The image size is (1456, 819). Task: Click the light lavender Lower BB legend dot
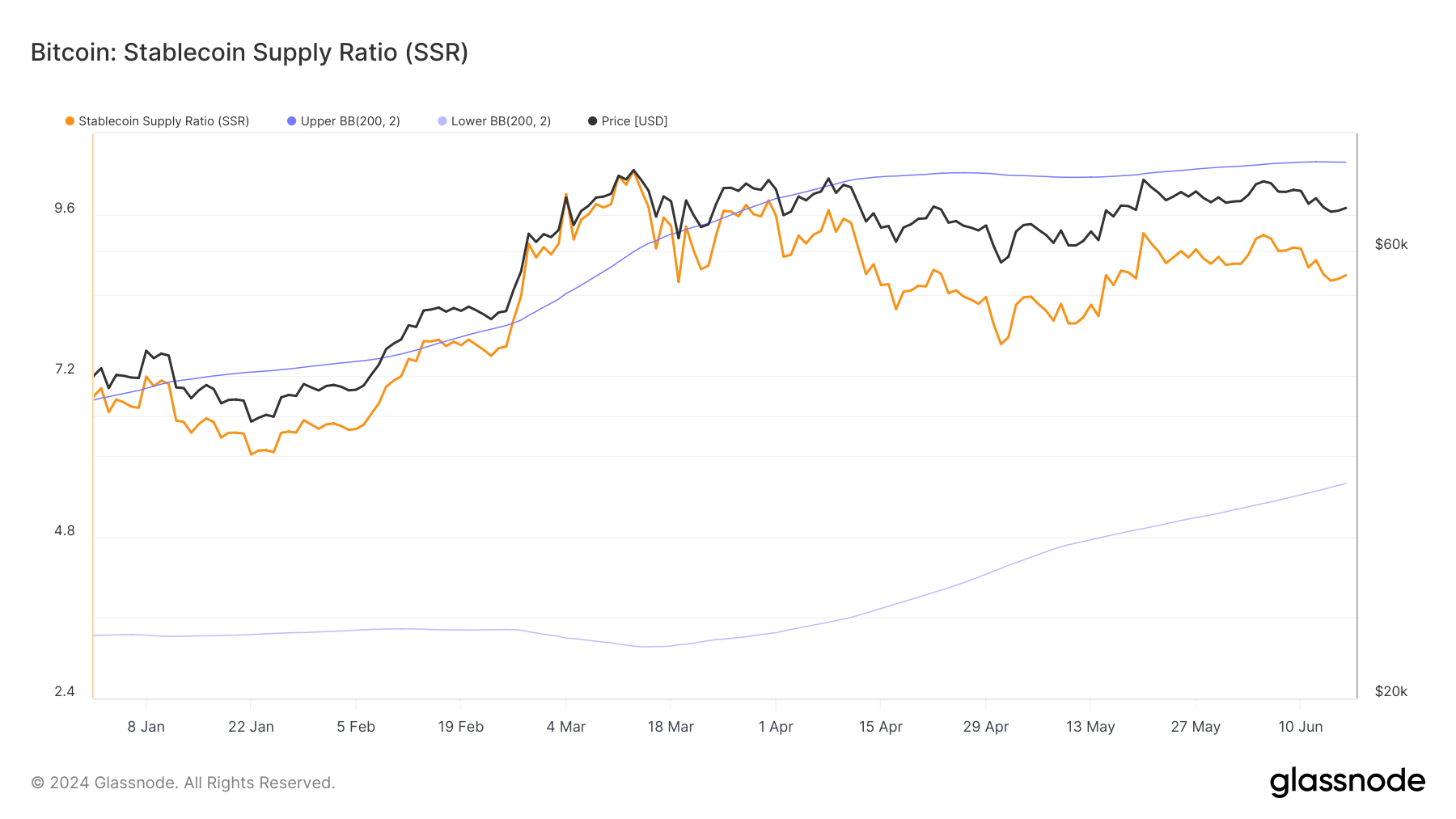tap(442, 121)
